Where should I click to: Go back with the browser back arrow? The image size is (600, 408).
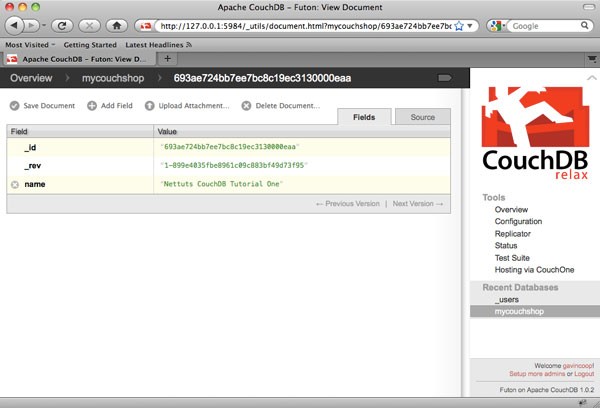pyautogui.click(x=14, y=26)
